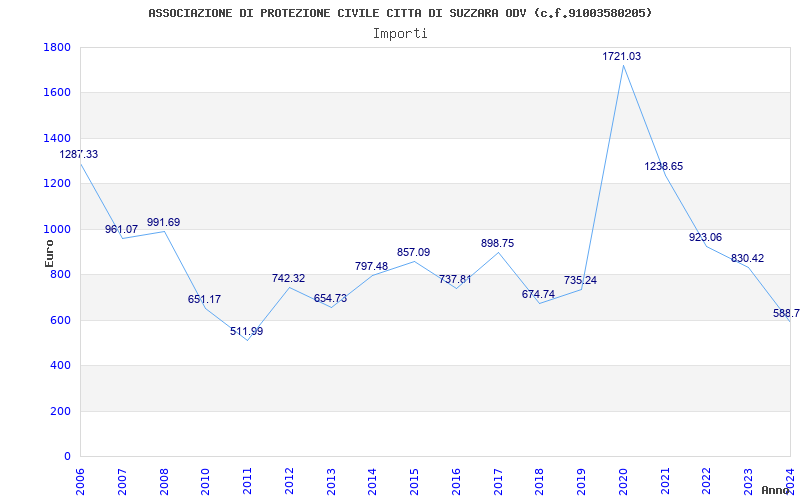Click year 2021 on x-axis
The width and height of the screenshot is (800, 500).
665,483
